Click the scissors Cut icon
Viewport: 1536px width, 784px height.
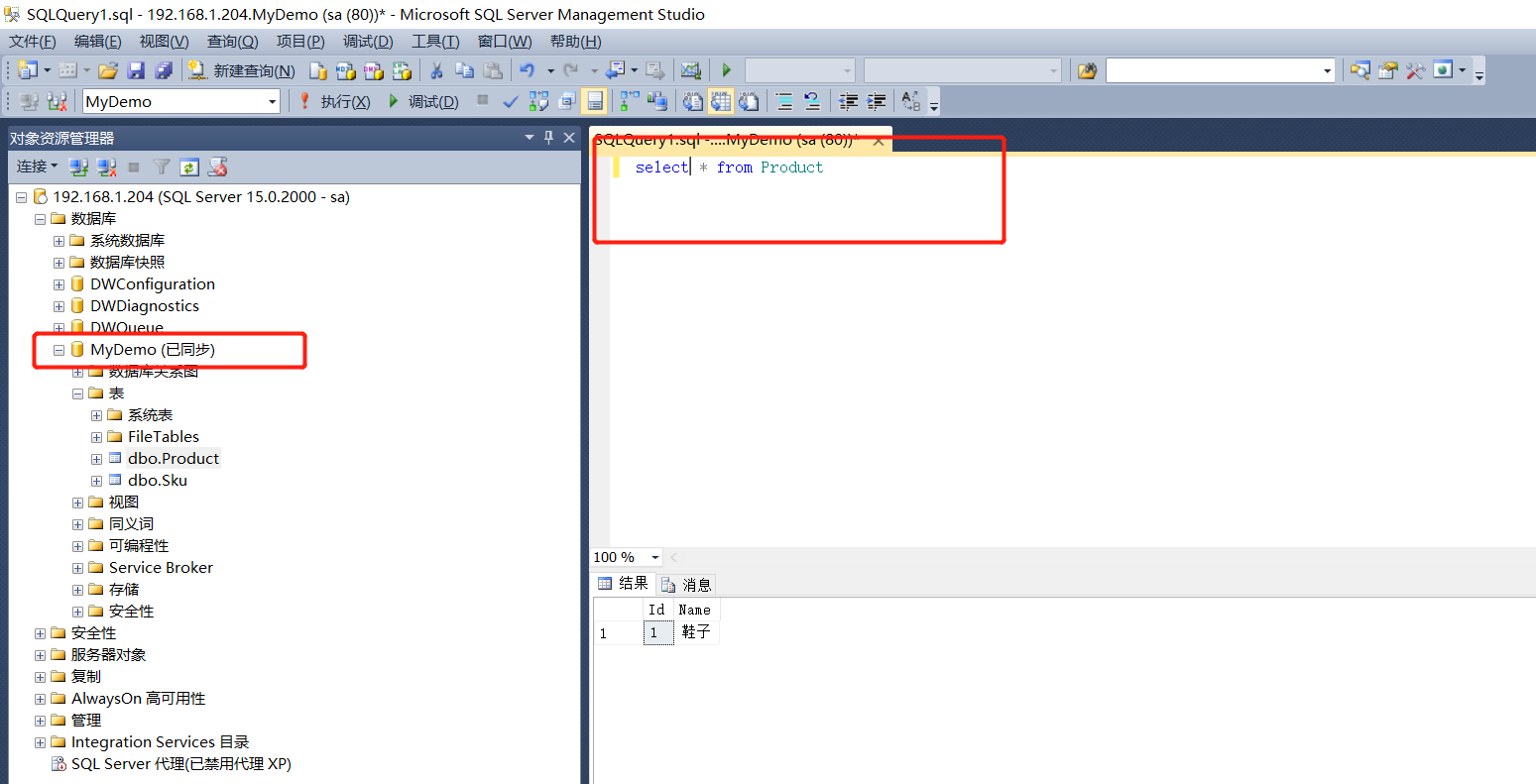click(x=435, y=70)
